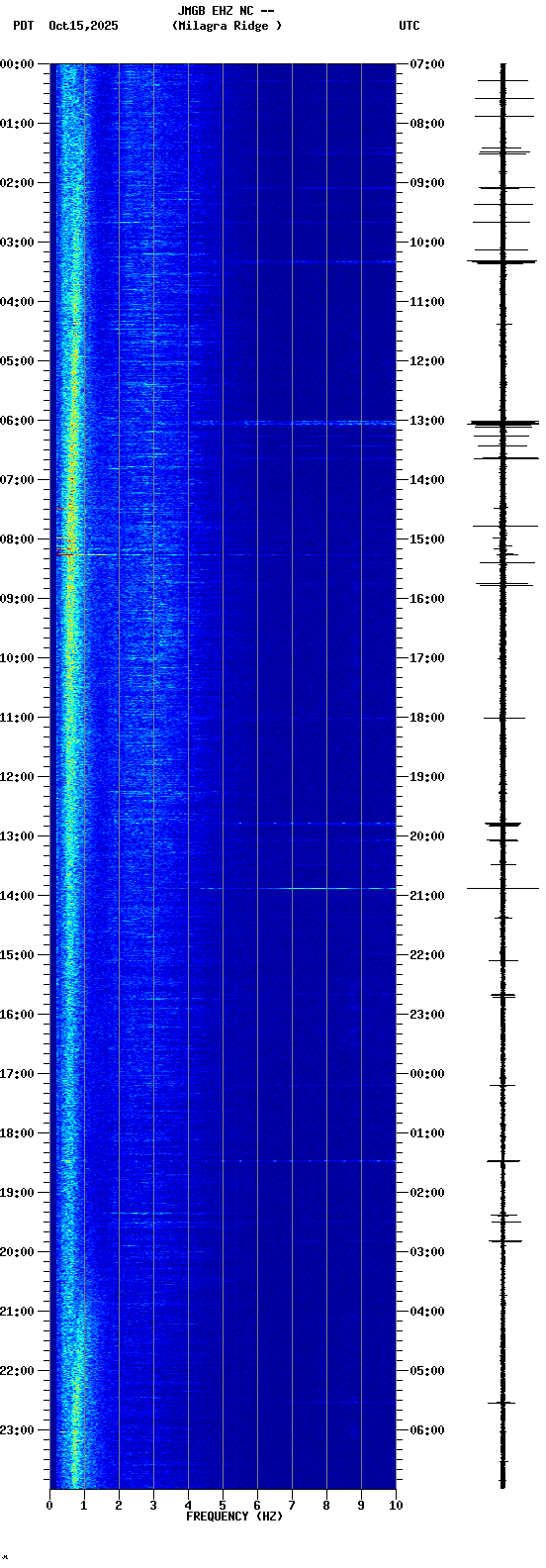Click the FREQUENCY (HZ) axis label
This screenshot has width=546, height=1568.
pyautogui.click(x=234, y=1517)
